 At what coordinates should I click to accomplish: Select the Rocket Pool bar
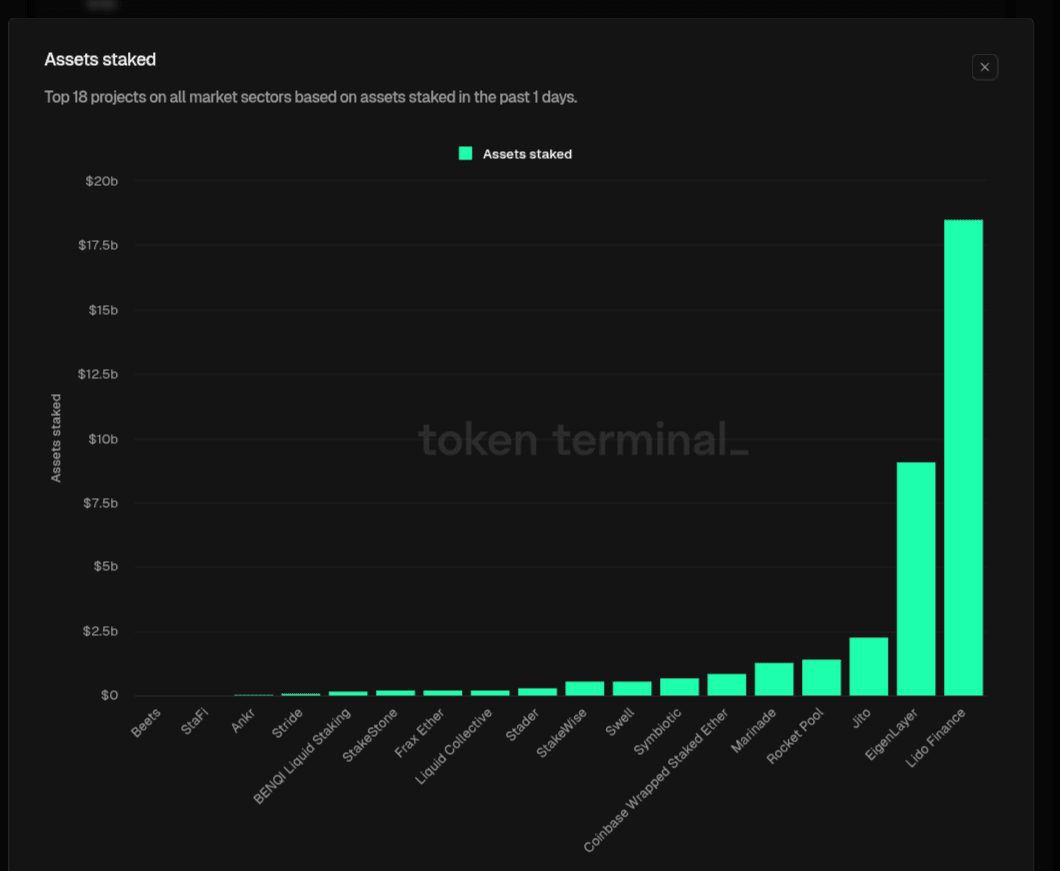[x=821, y=677]
